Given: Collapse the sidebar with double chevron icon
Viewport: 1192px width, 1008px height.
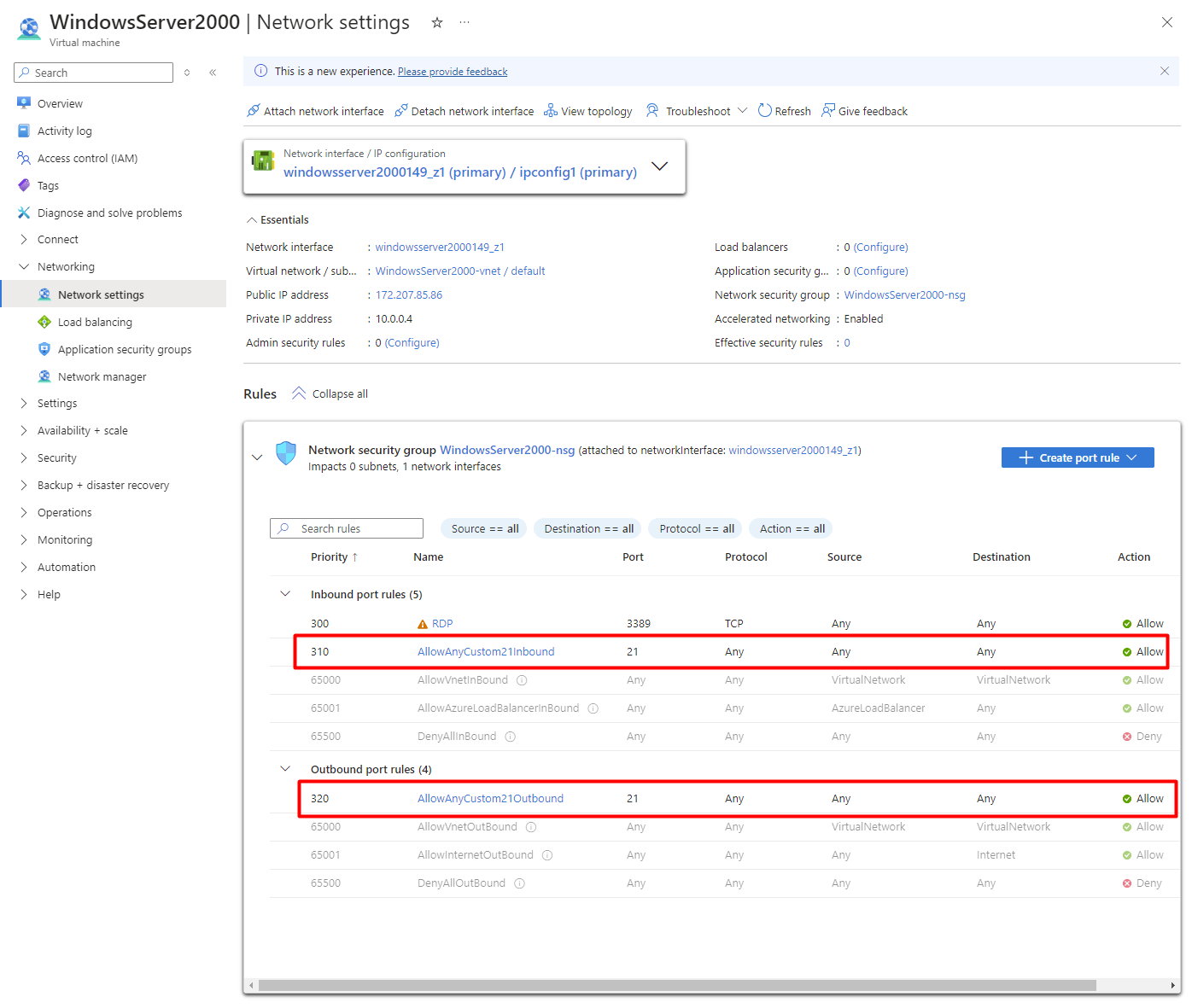Looking at the screenshot, I should point(213,73).
